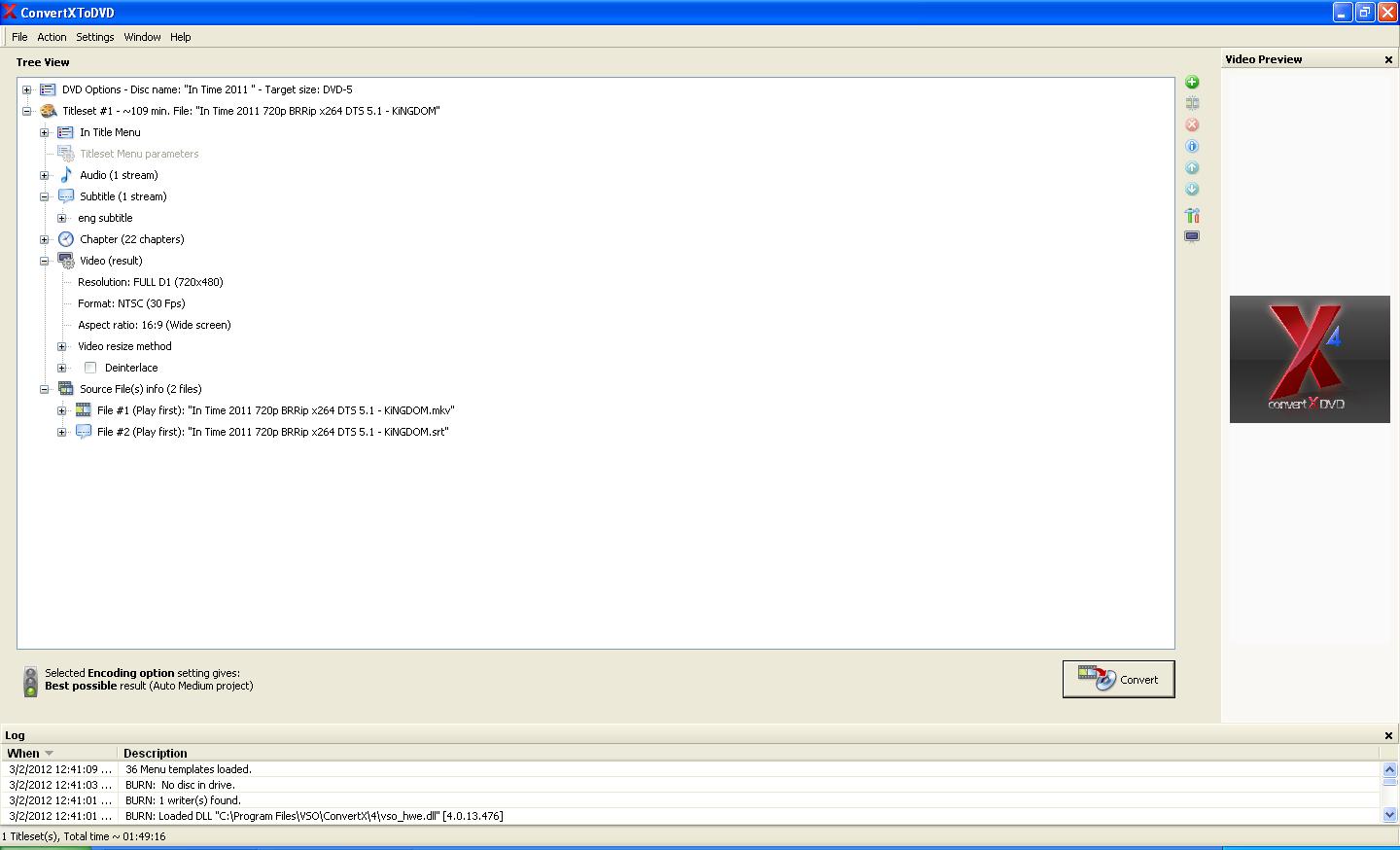Click the Video result gear icon
Image resolution: width=1400 pixels, height=850 pixels.
(x=65, y=261)
